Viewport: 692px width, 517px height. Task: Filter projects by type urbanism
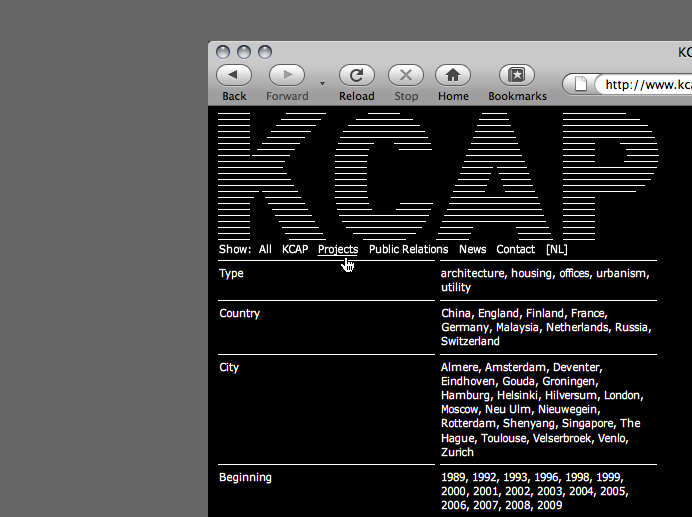coord(621,273)
